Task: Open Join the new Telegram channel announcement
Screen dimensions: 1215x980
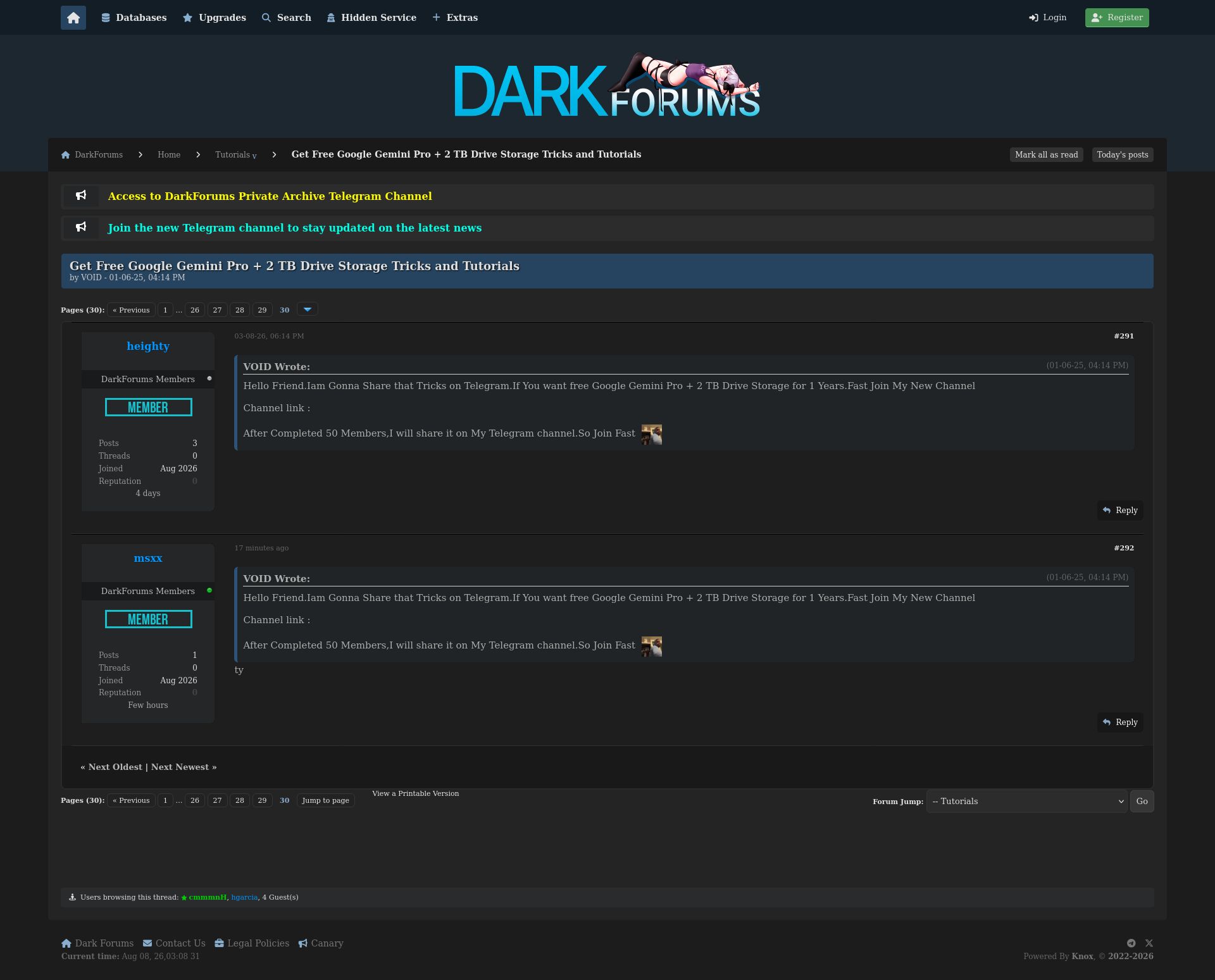Action: (295, 228)
